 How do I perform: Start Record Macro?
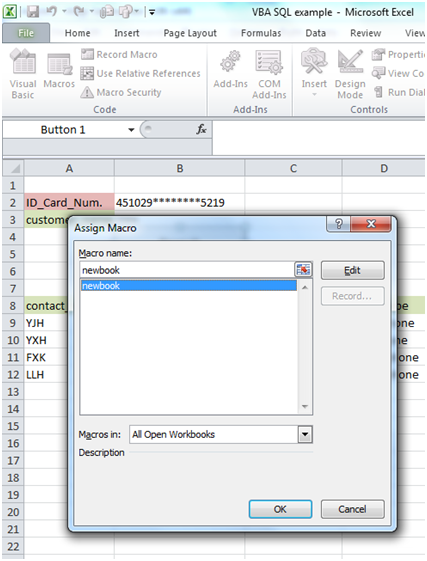[119, 54]
